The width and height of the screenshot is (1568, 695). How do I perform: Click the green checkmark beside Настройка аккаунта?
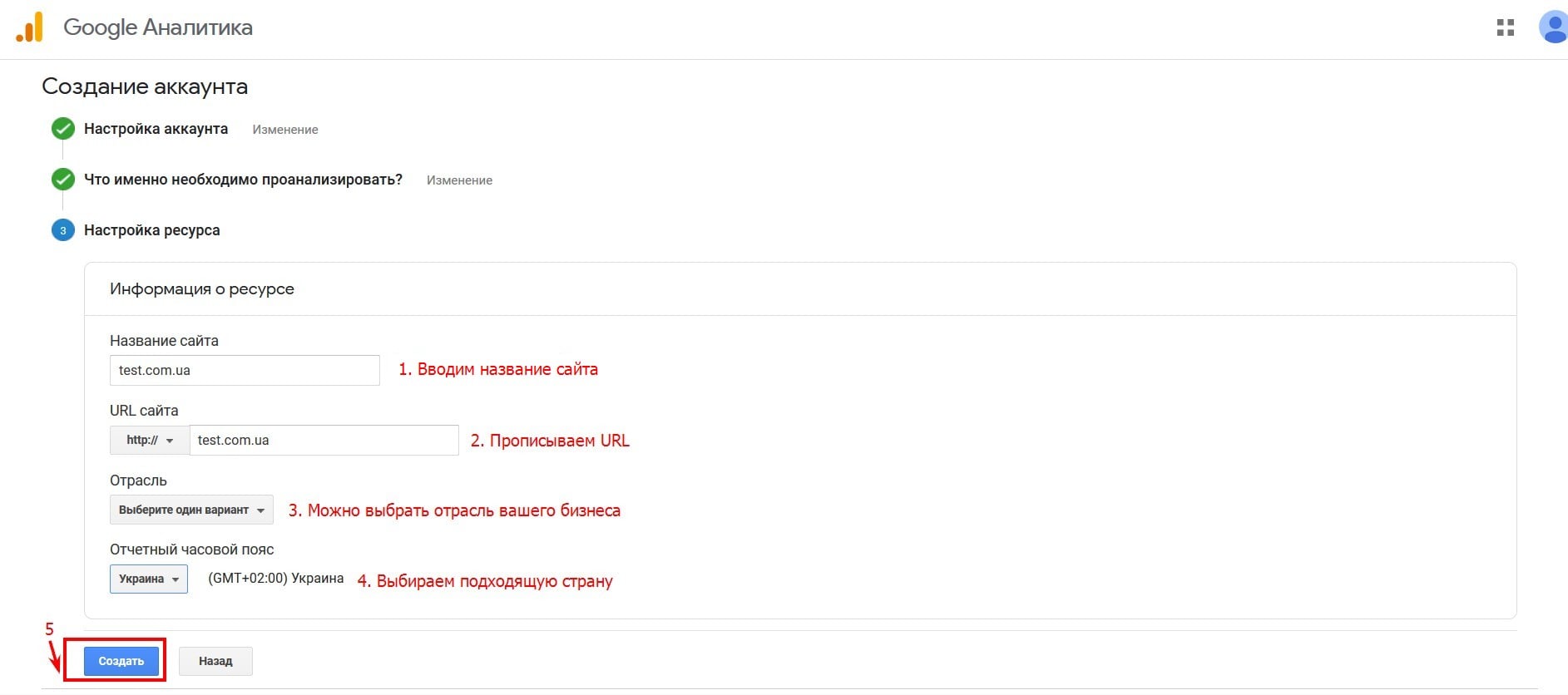[x=63, y=129]
